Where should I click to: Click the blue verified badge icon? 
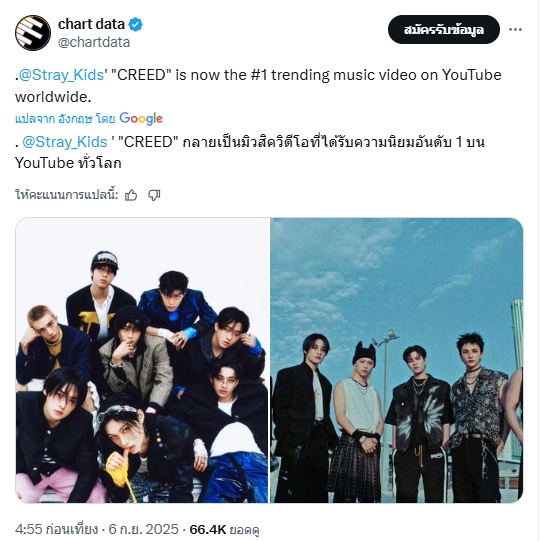pos(136,24)
